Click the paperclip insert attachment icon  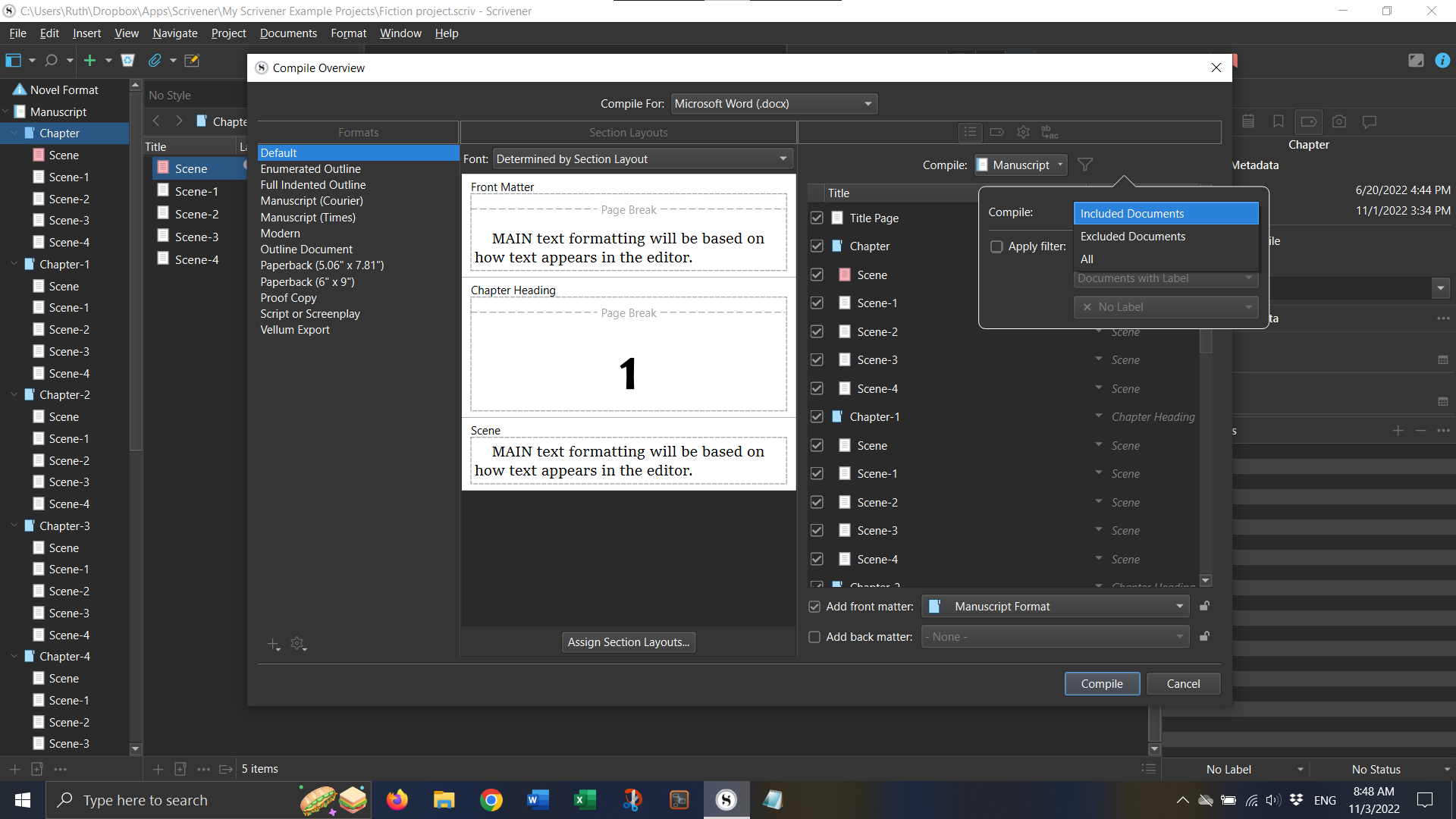[155, 61]
